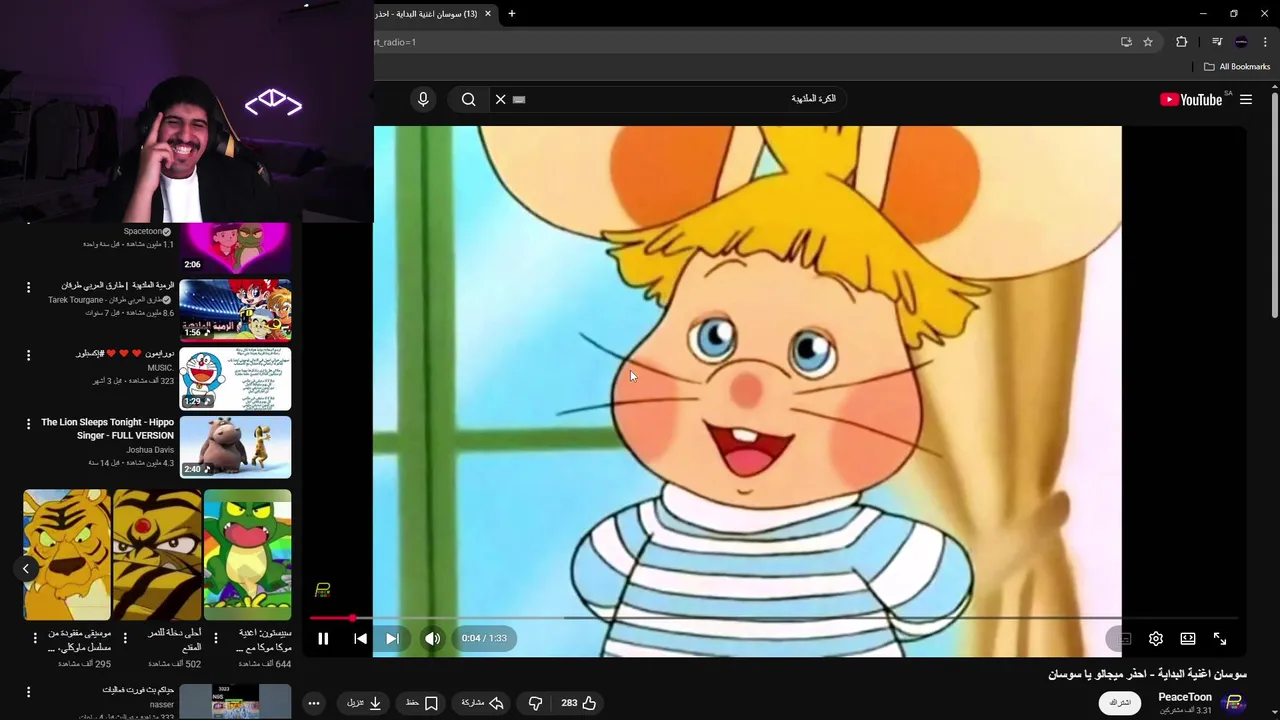Image resolution: width=1280 pixels, height=720 pixels.
Task: Open options for the Doraemon video
Action: tap(28, 355)
